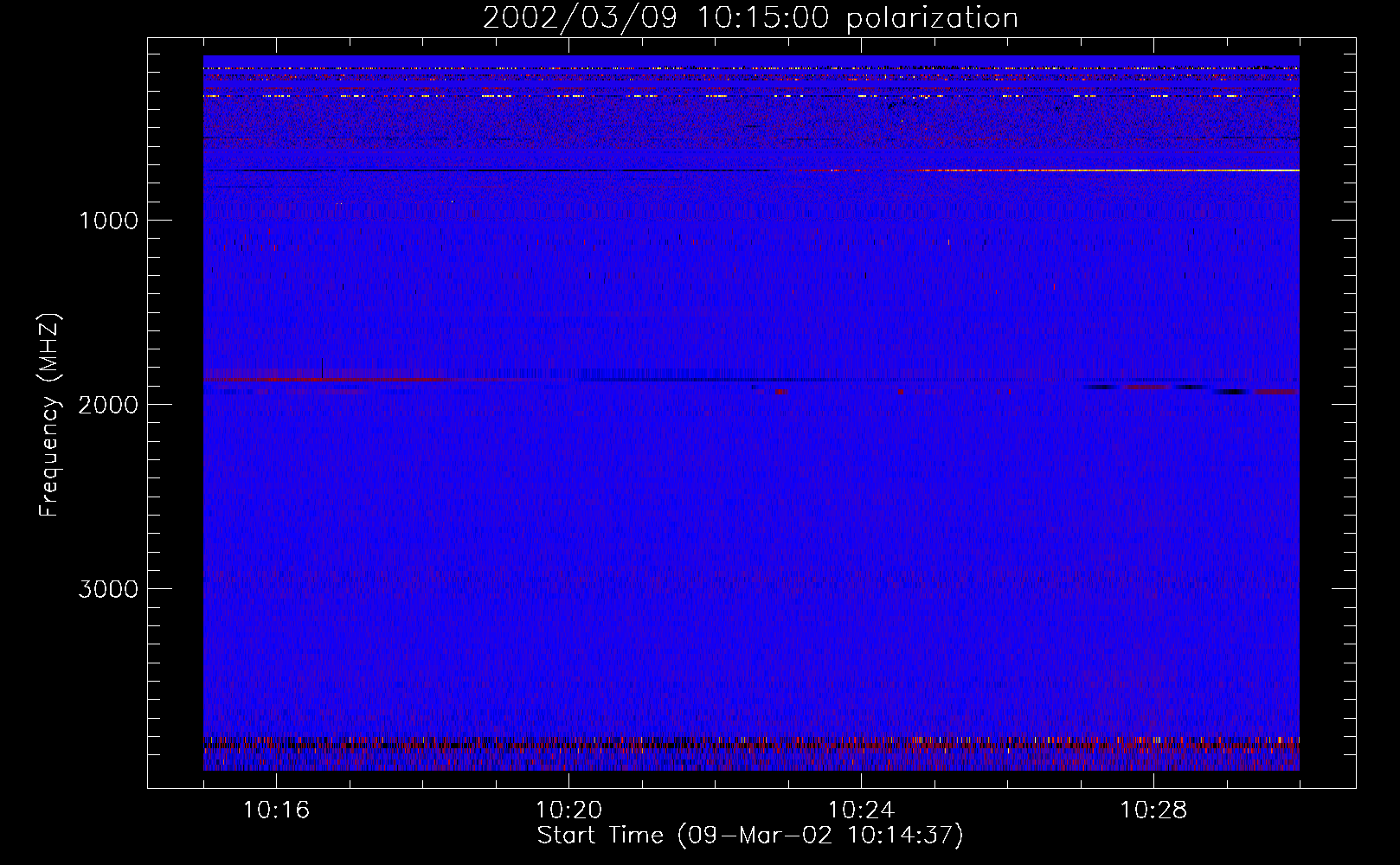The width and height of the screenshot is (1400, 865).
Task: Click the plot title '2002/03/09 10:15:00 polarization'
Action: [x=750, y=18]
